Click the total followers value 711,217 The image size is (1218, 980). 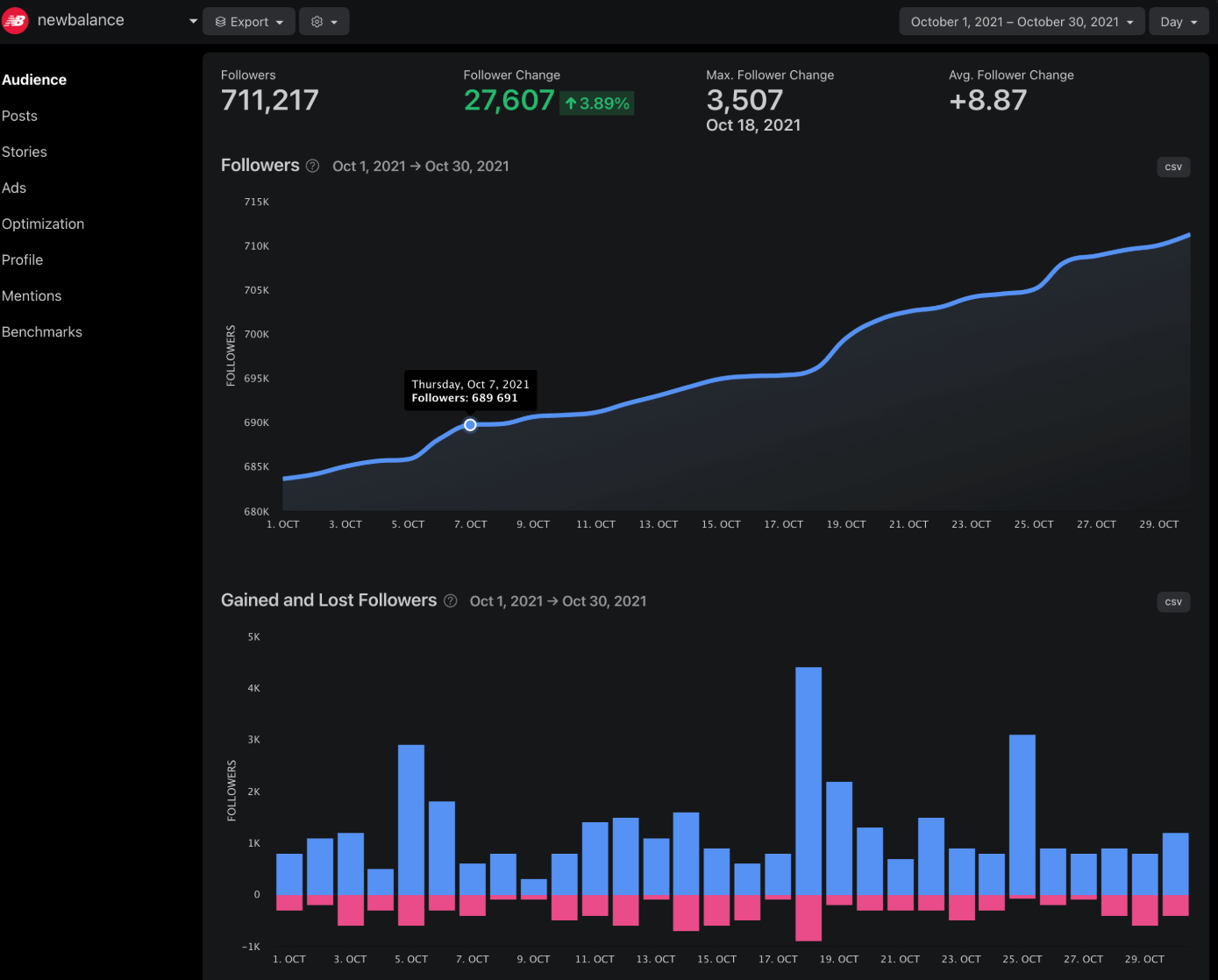(x=270, y=100)
